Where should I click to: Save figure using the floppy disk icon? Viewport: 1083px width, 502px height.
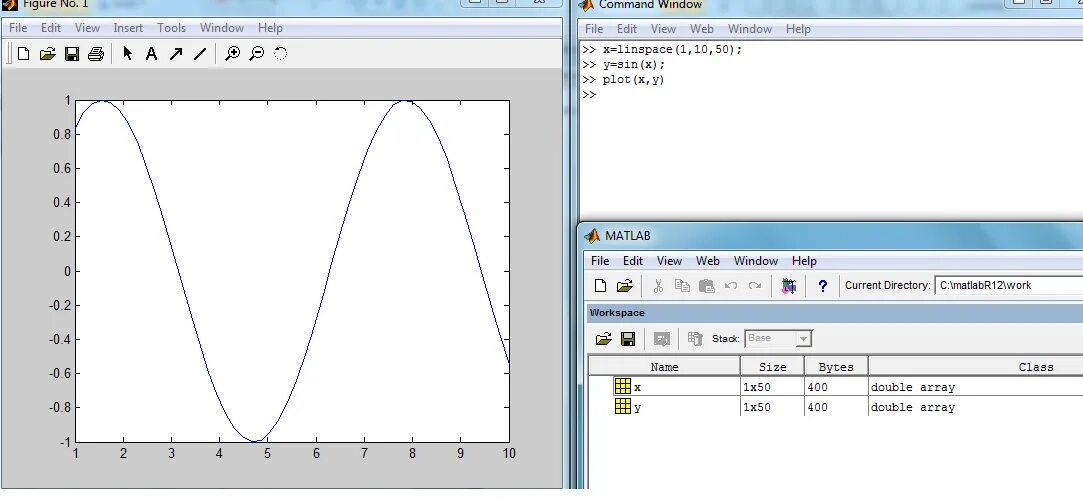71,53
